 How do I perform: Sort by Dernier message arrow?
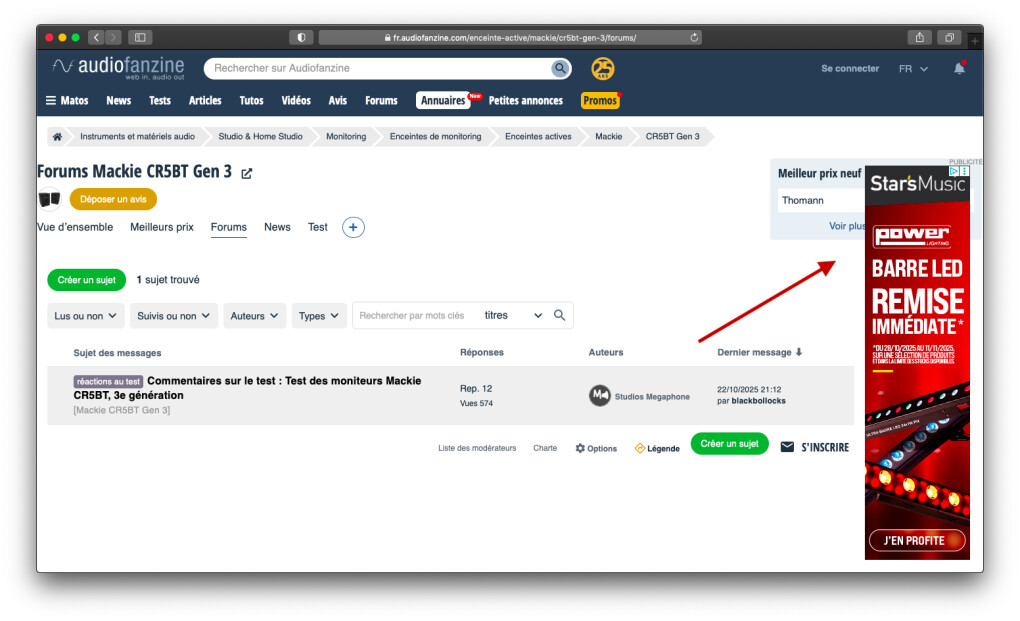tap(799, 352)
